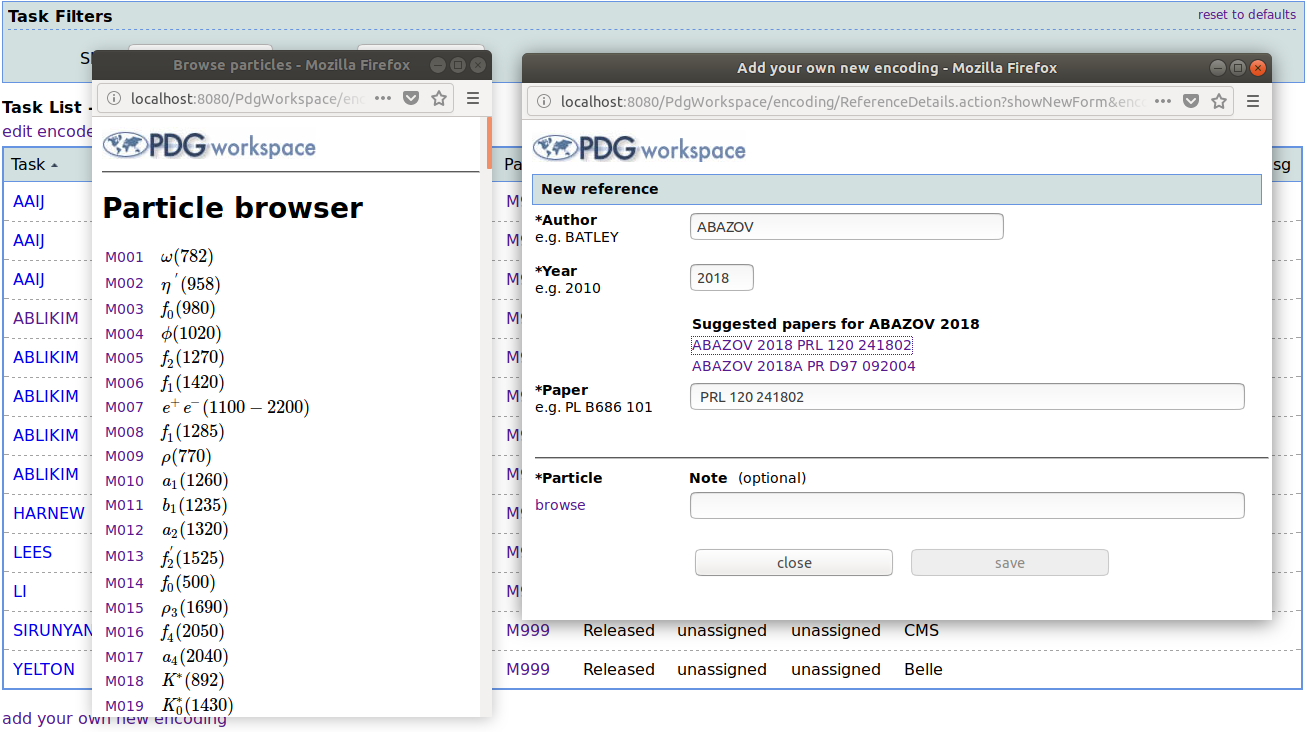This screenshot has height=732, width=1306.
Task: Click M999 link in the SIRUNYAN row
Action: pos(528,630)
